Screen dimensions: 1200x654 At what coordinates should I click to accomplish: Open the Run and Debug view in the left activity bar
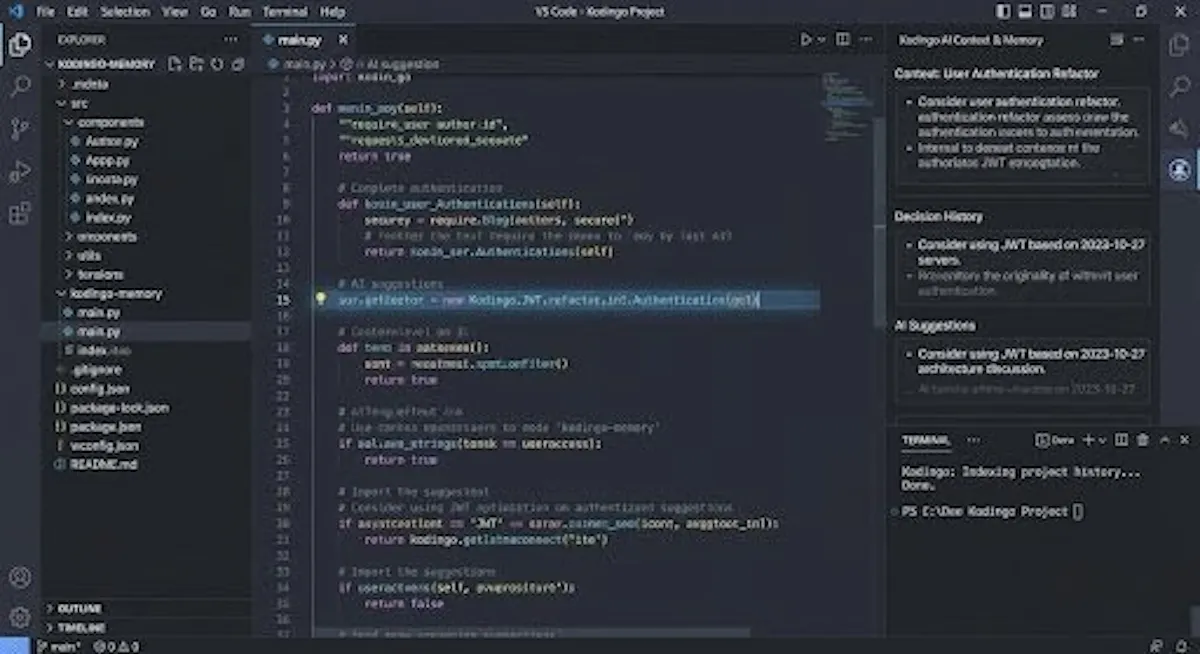point(19,172)
